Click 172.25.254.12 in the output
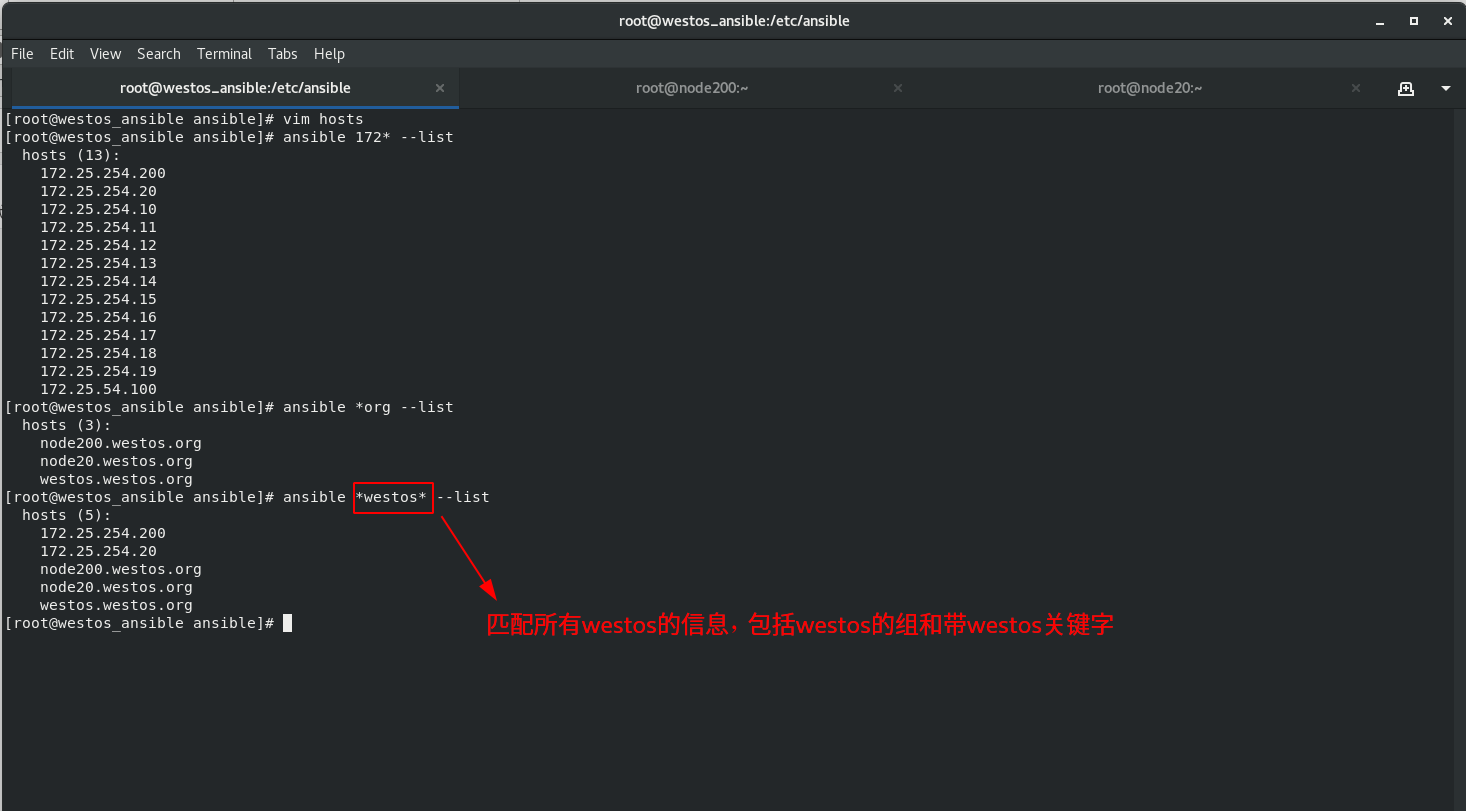This screenshot has width=1466, height=811. 98,245
